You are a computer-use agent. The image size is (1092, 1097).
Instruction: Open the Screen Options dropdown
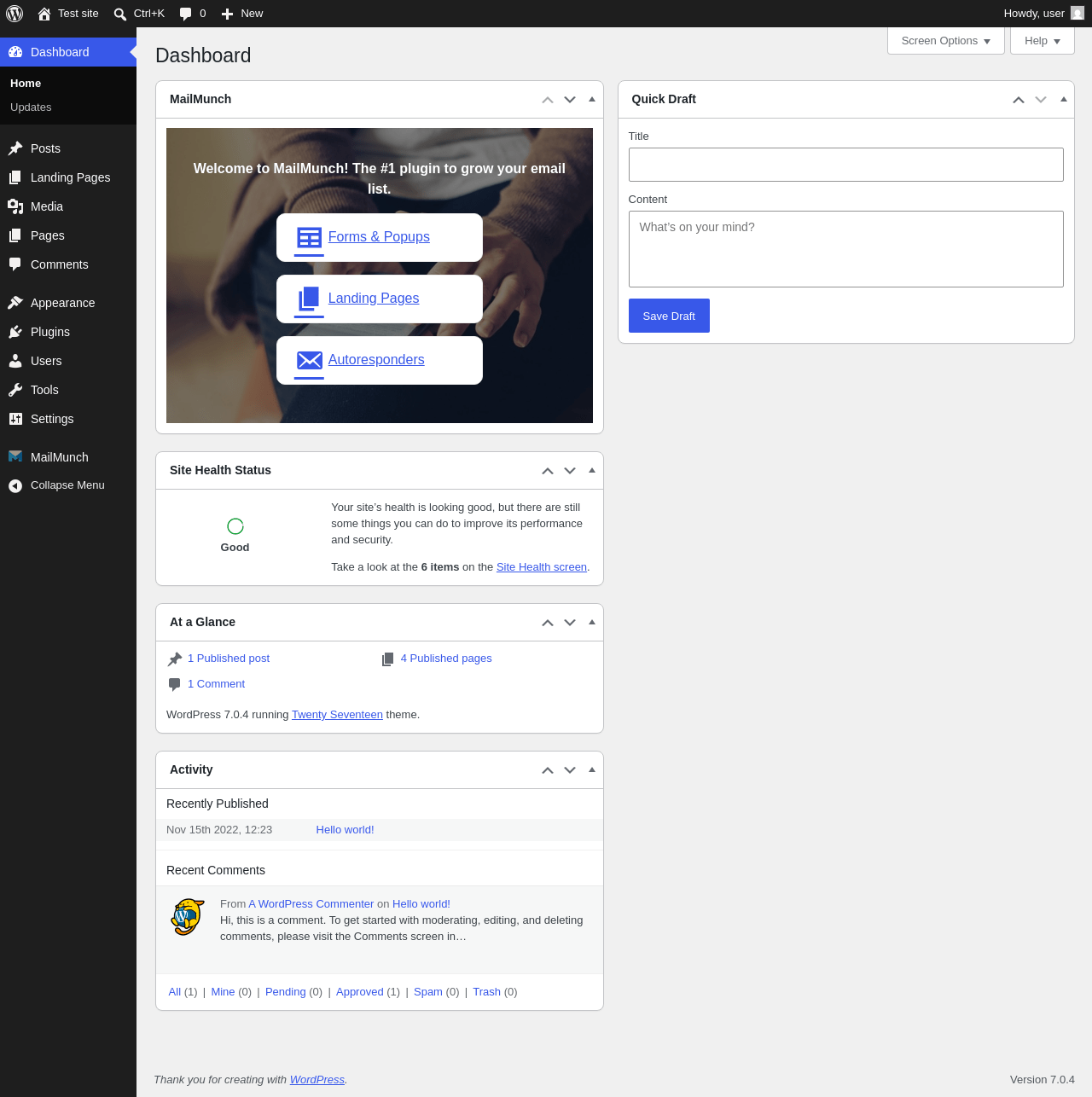(946, 41)
